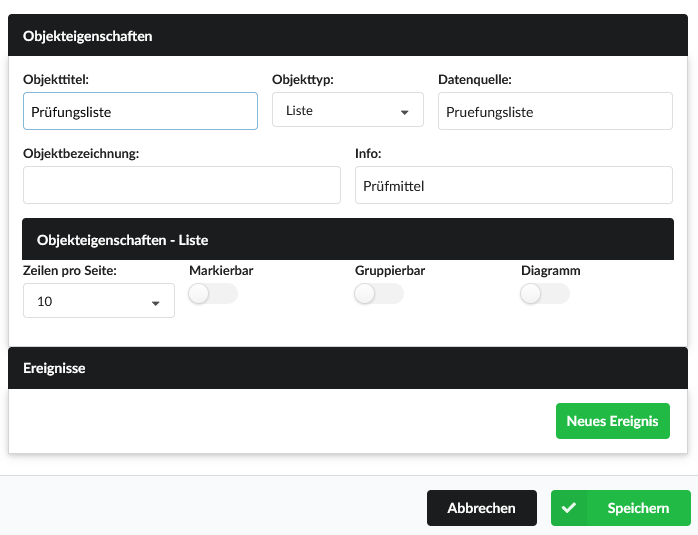Click into the Datenquelle text field
Screen dimensions: 698x535
point(555,111)
